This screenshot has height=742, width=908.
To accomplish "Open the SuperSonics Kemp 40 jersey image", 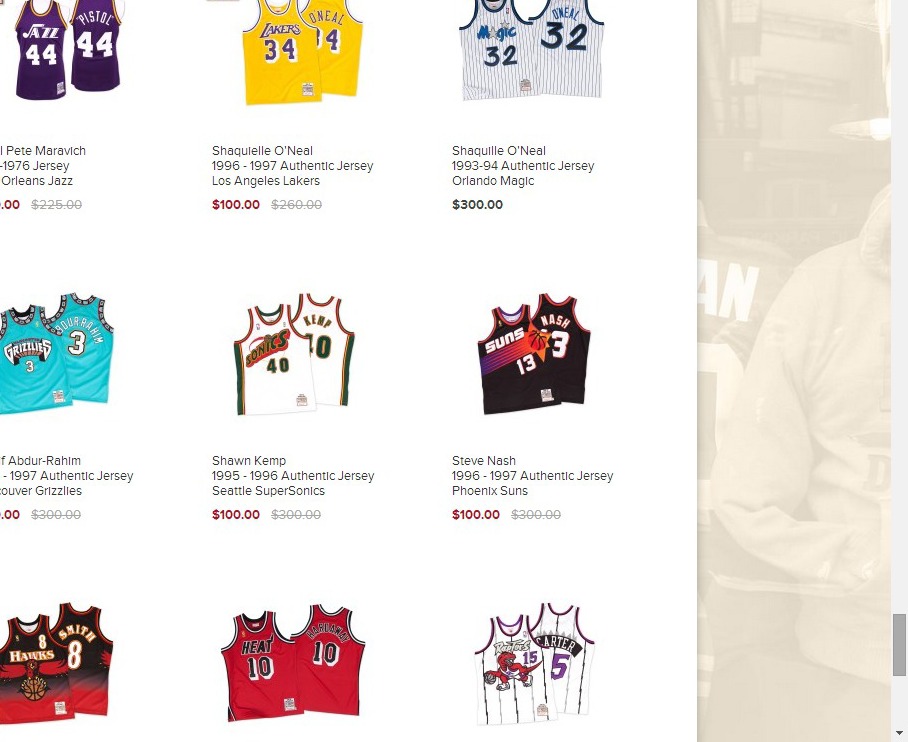I will (294, 354).
